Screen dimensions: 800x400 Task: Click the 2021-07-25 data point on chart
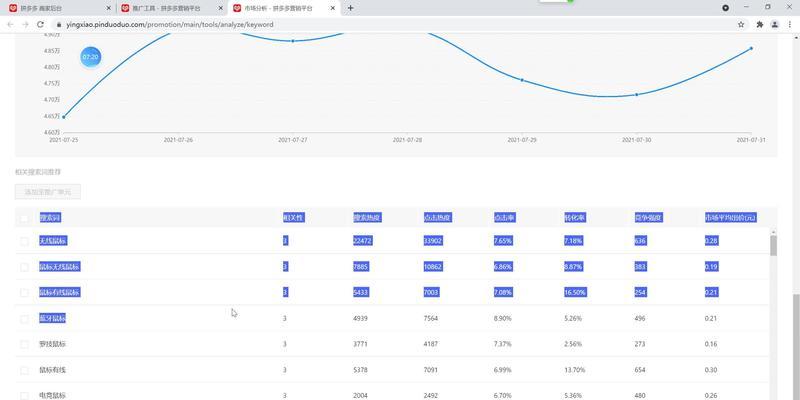(x=63, y=117)
